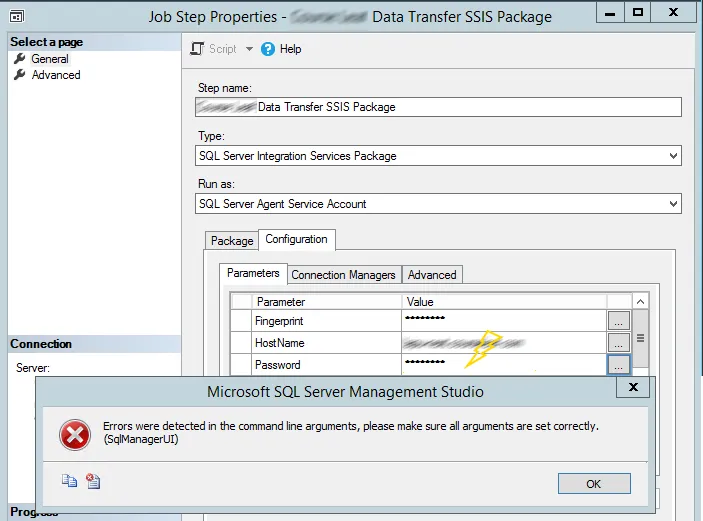Open the Advanced page wrench icon
This screenshot has width=703, height=521.
tap(20, 75)
